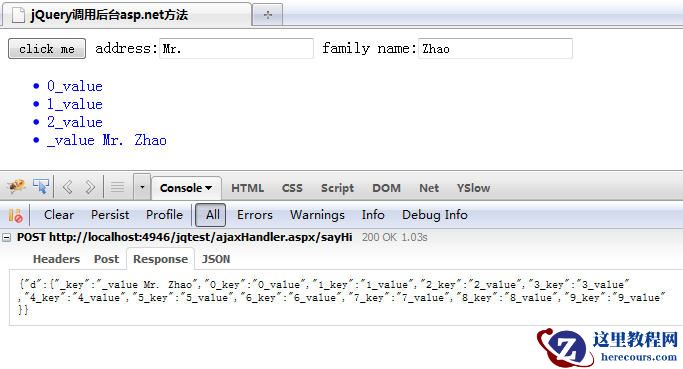The width and height of the screenshot is (683, 369).
Task: Open the Net panel
Action: pyautogui.click(x=429, y=188)
